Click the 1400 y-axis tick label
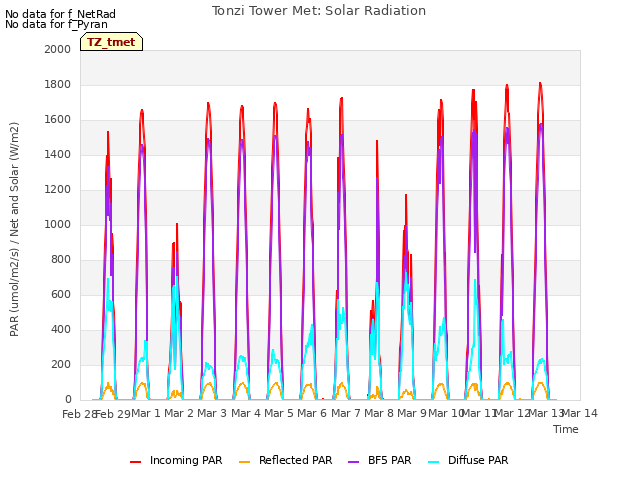This screenshot has width=640, height=480. (x=58, y=154)
